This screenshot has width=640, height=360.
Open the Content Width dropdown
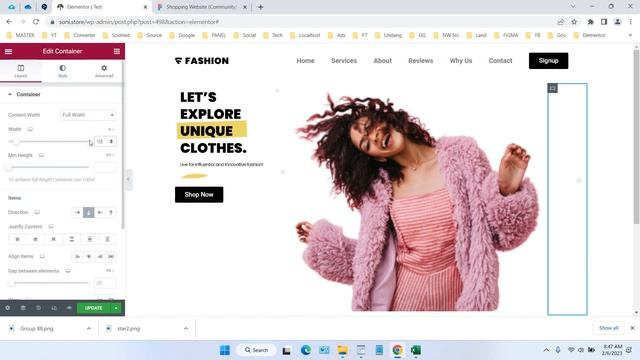coord(88,115)
